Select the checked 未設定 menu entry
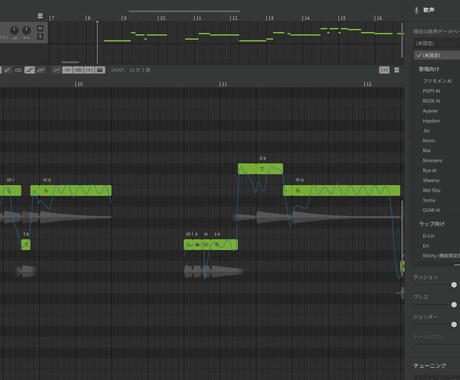 (x=437, y=55)
